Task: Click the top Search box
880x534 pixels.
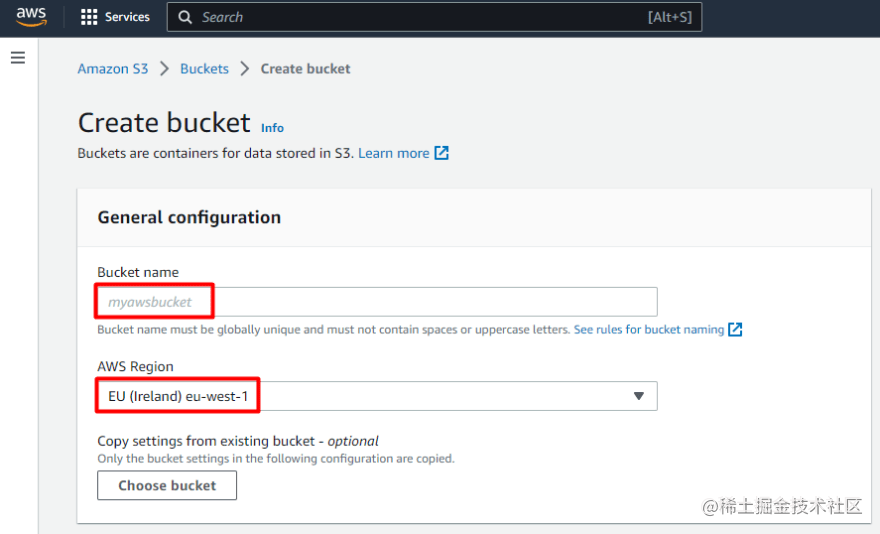Action: 420,17
